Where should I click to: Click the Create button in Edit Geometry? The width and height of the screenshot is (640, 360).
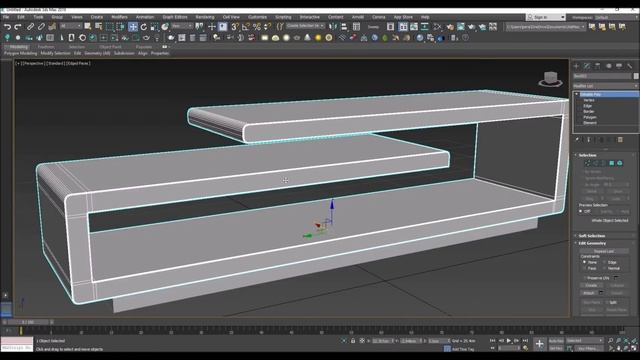pyautogui.click(x=591, y=285)
